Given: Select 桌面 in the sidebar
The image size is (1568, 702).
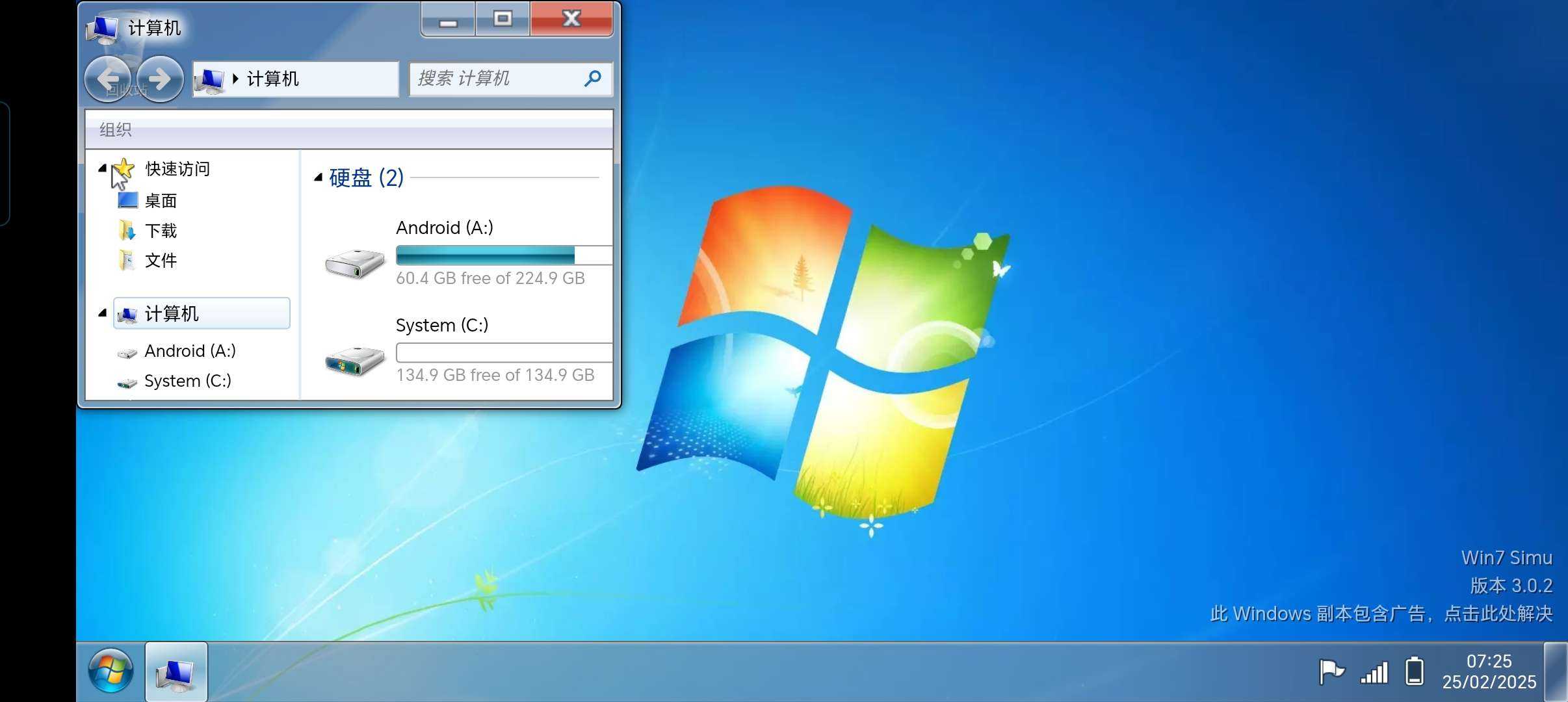Looking at the screenshot, I should (x=161, y=201).
